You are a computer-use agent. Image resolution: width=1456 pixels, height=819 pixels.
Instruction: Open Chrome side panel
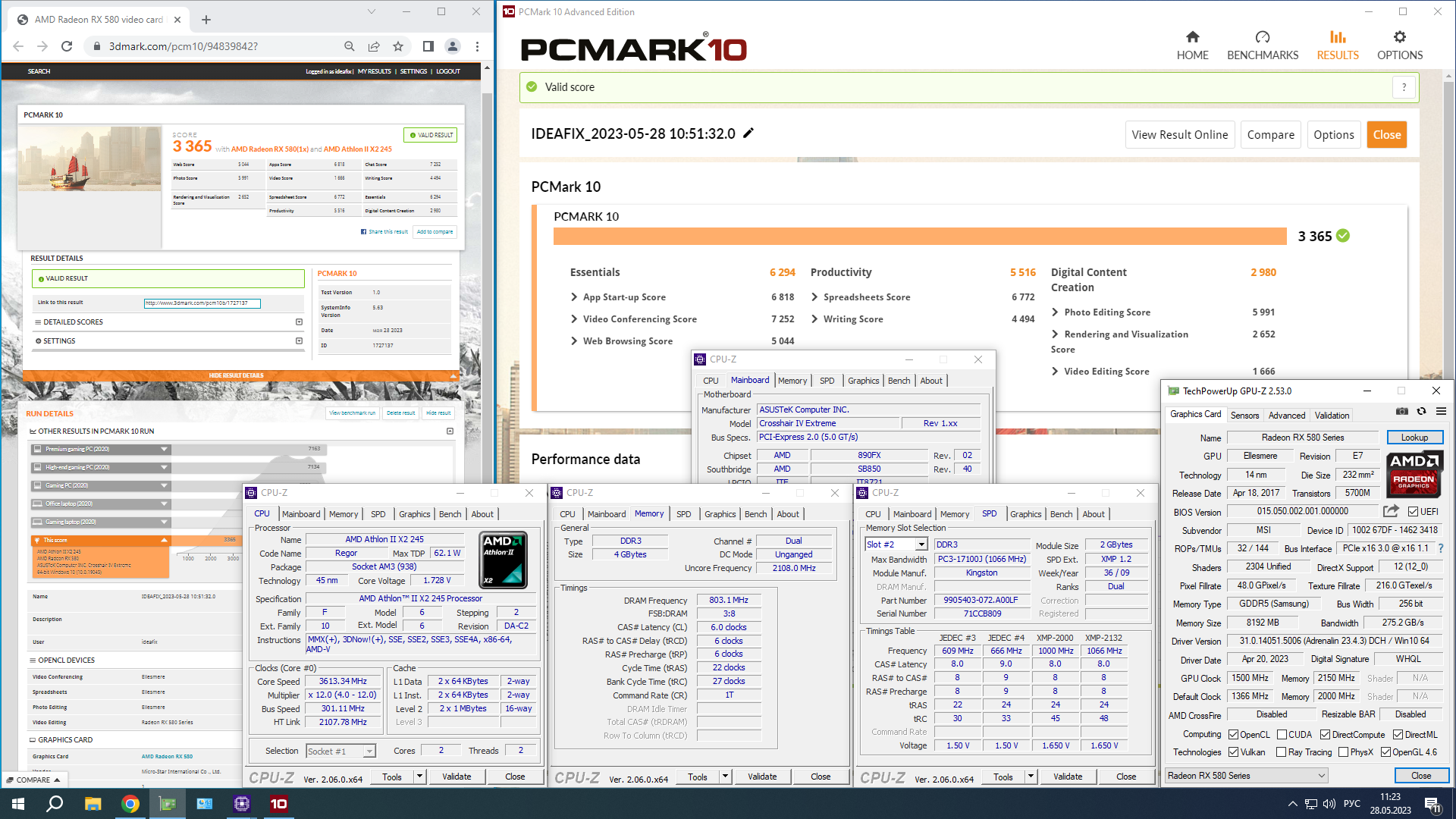point(428,46)
